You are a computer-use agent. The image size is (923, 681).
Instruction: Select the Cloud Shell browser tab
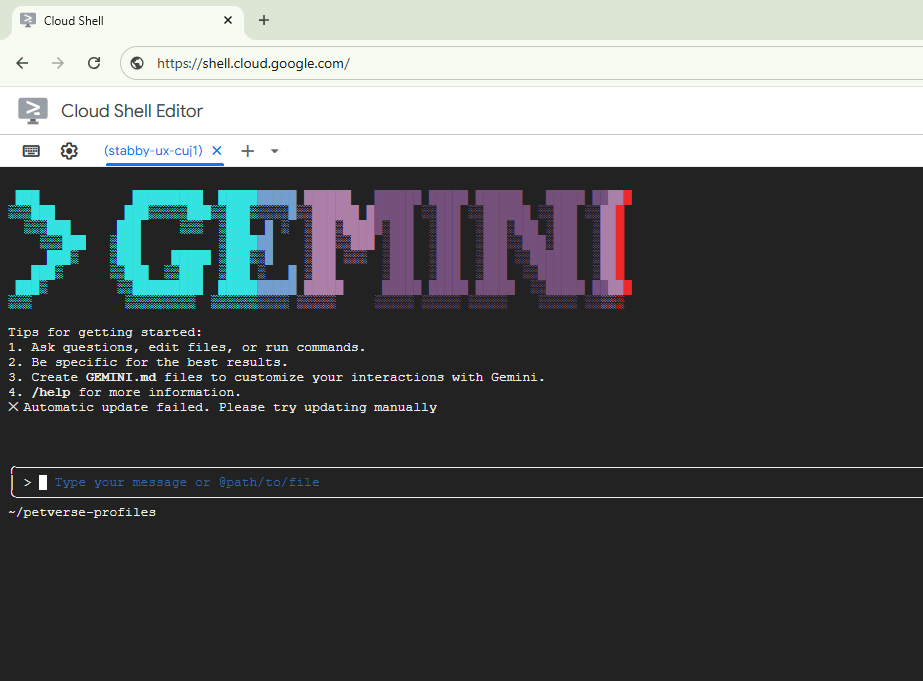[x=128, y=21]
